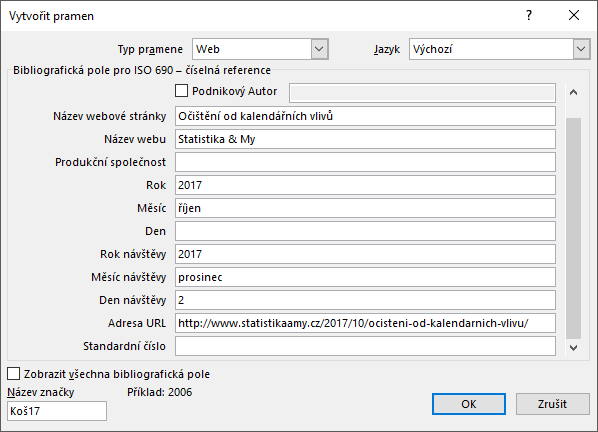The width and height of the screenshot is (598, 432).
Task: Focus the Název webové stránky field
Action: [365, 116]
